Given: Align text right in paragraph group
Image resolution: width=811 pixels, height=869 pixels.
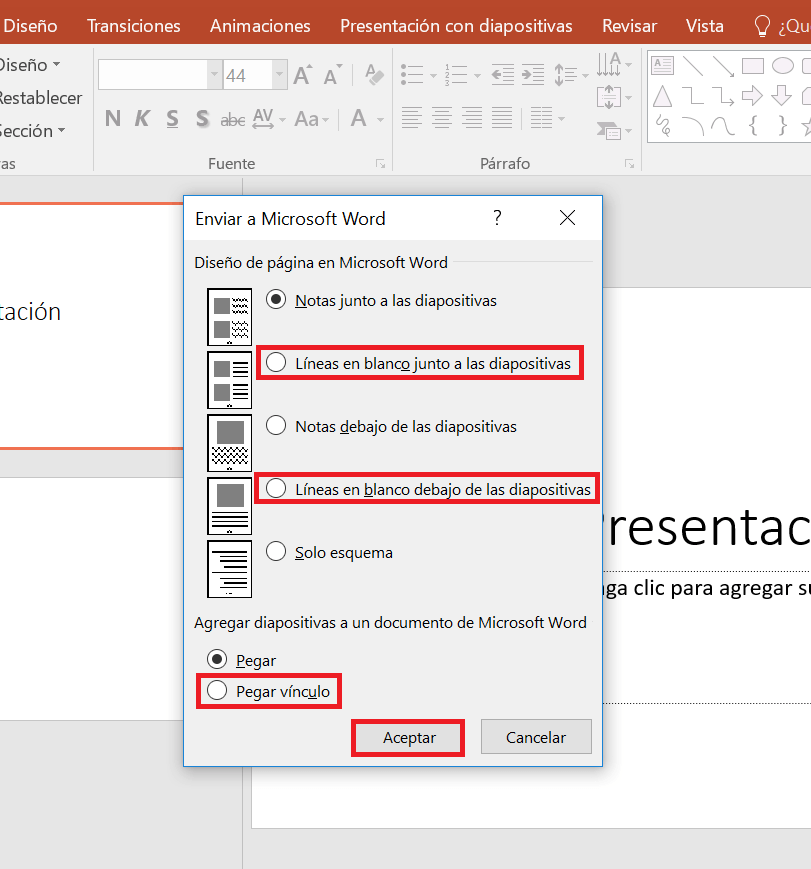Looking at the screenshot, I should (x=472, y=118).
